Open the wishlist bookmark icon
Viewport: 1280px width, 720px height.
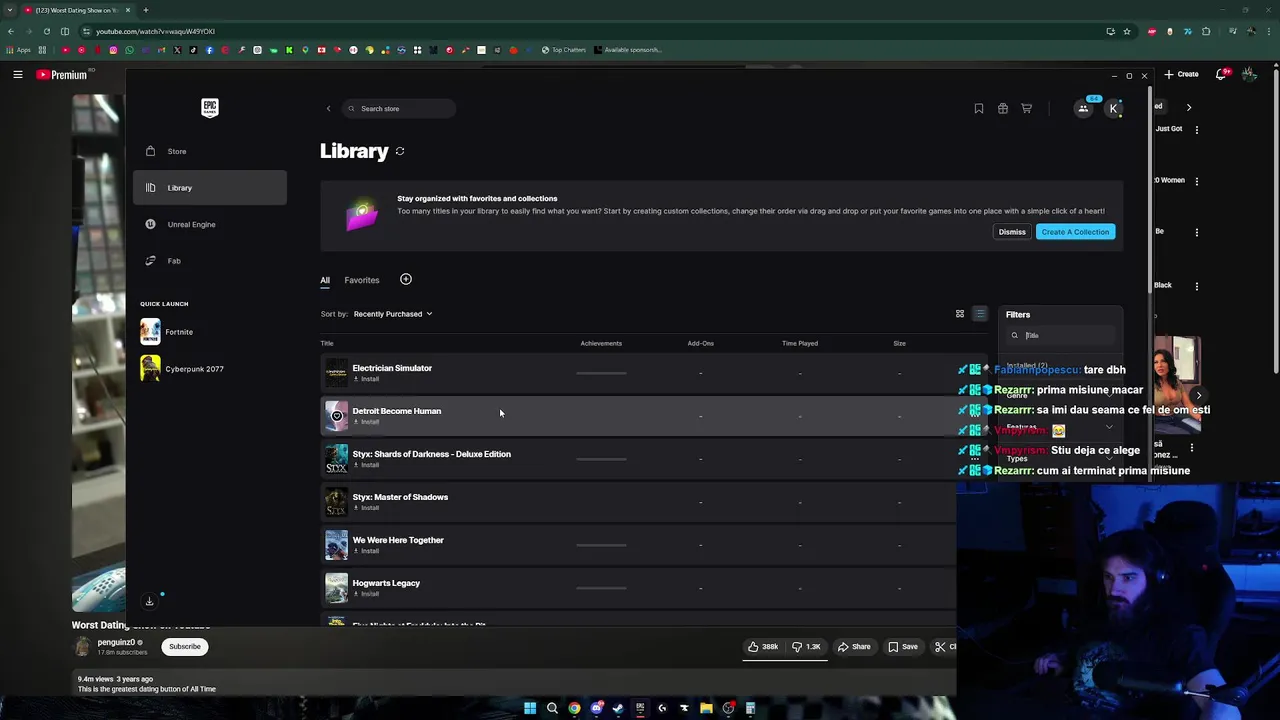click(x=979, y=108)
